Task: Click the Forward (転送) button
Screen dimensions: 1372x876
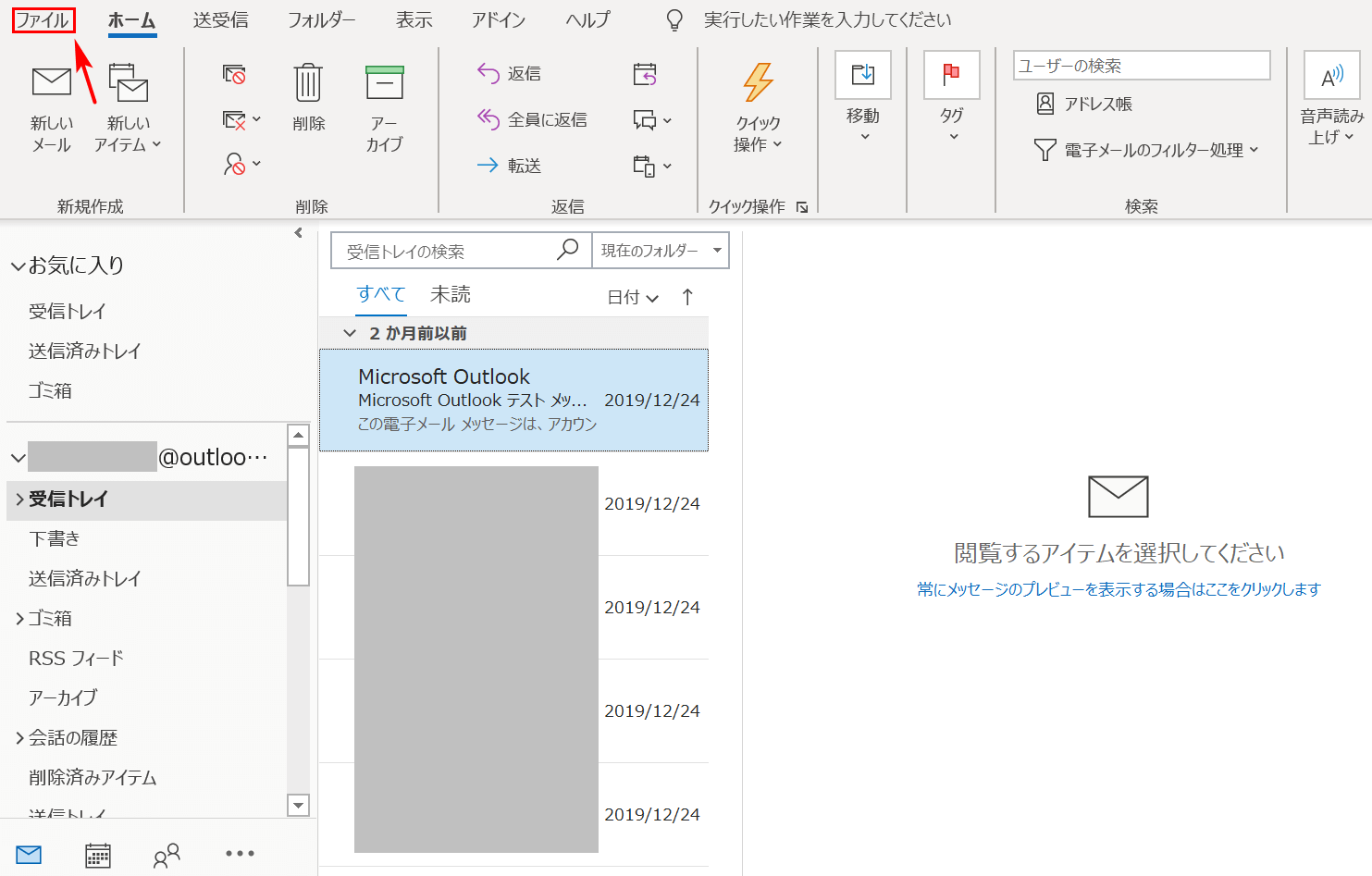Action: tap(510, 166)
